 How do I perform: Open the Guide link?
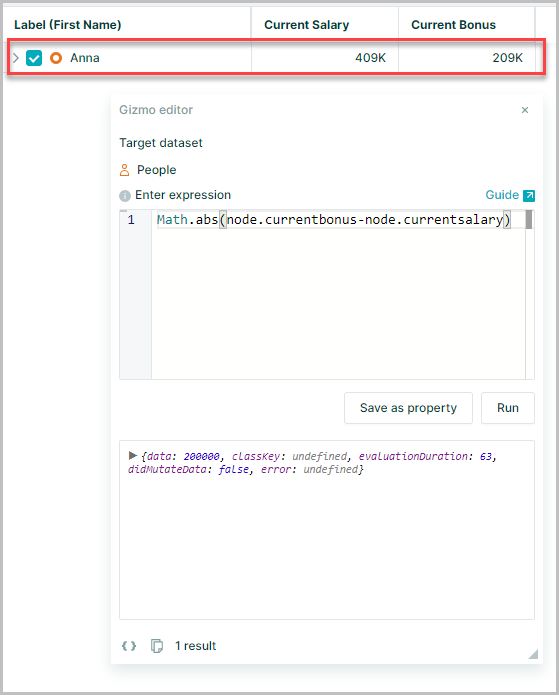502,195
